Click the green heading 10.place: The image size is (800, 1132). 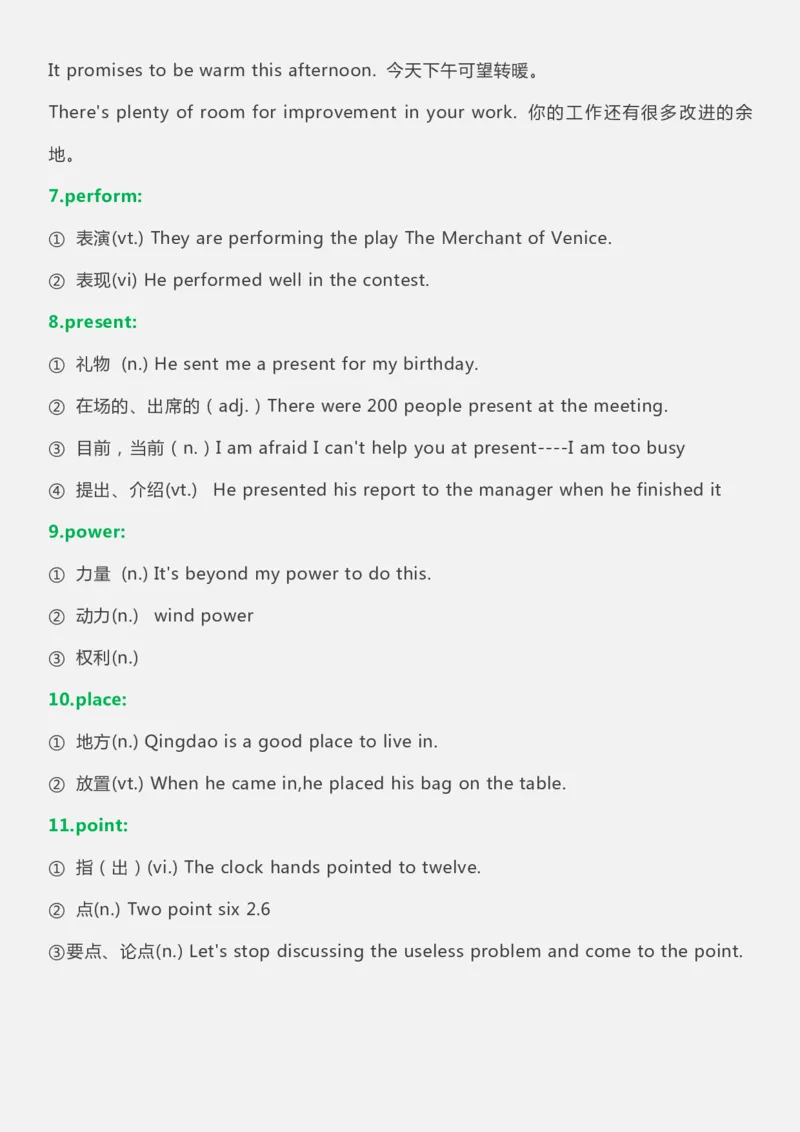87,700
